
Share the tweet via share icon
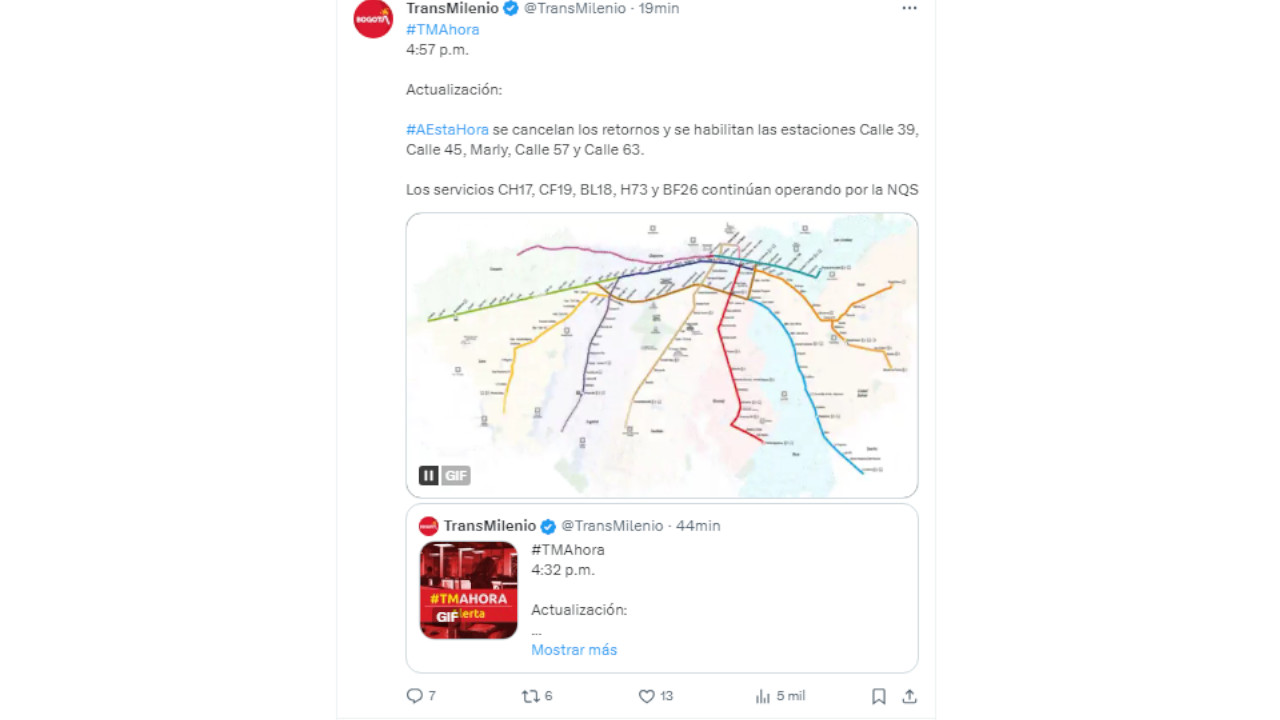(909, 696)
